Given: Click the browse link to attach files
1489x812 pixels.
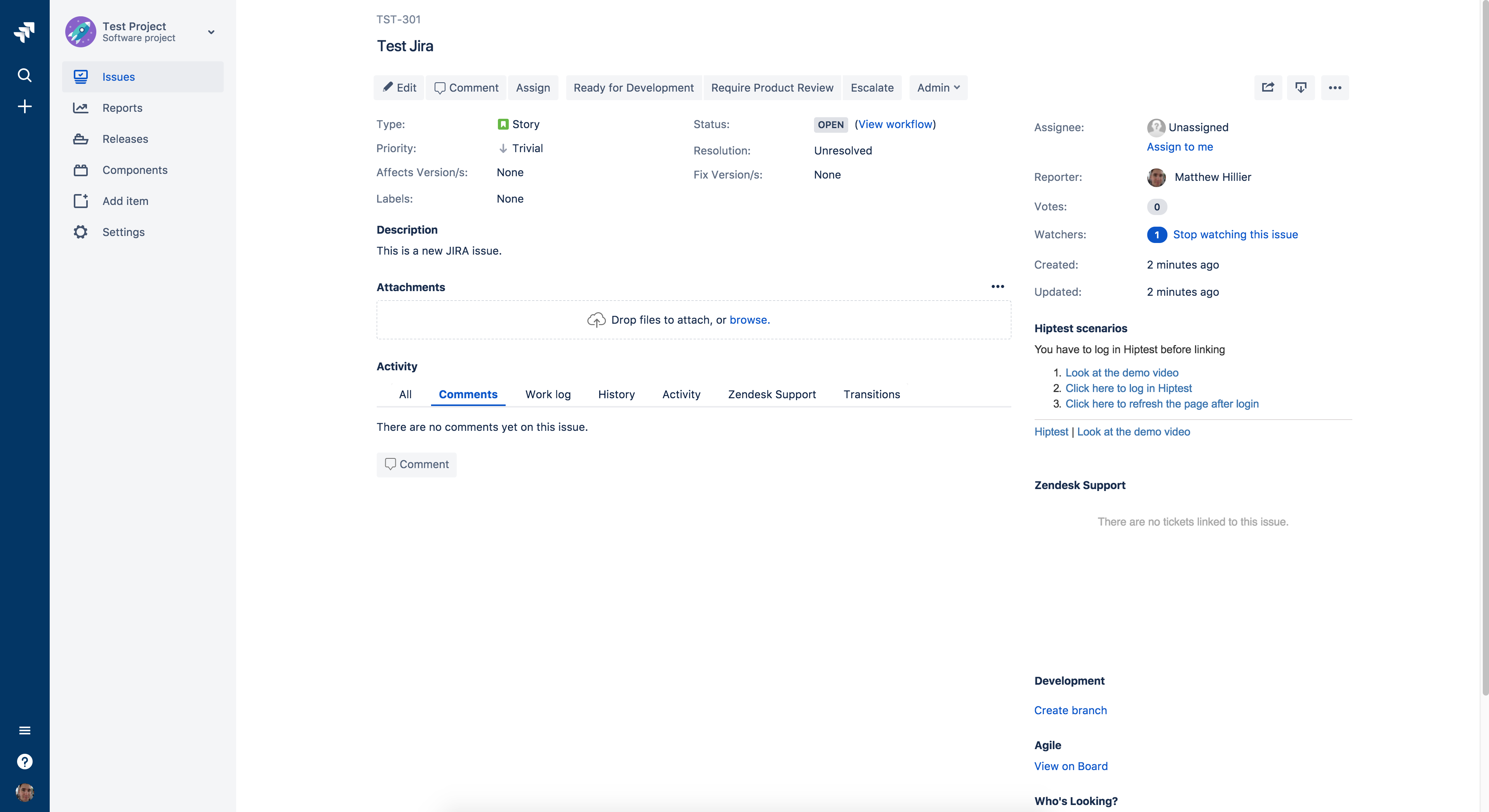Looking at the screenshot, I should coord(750,320).
